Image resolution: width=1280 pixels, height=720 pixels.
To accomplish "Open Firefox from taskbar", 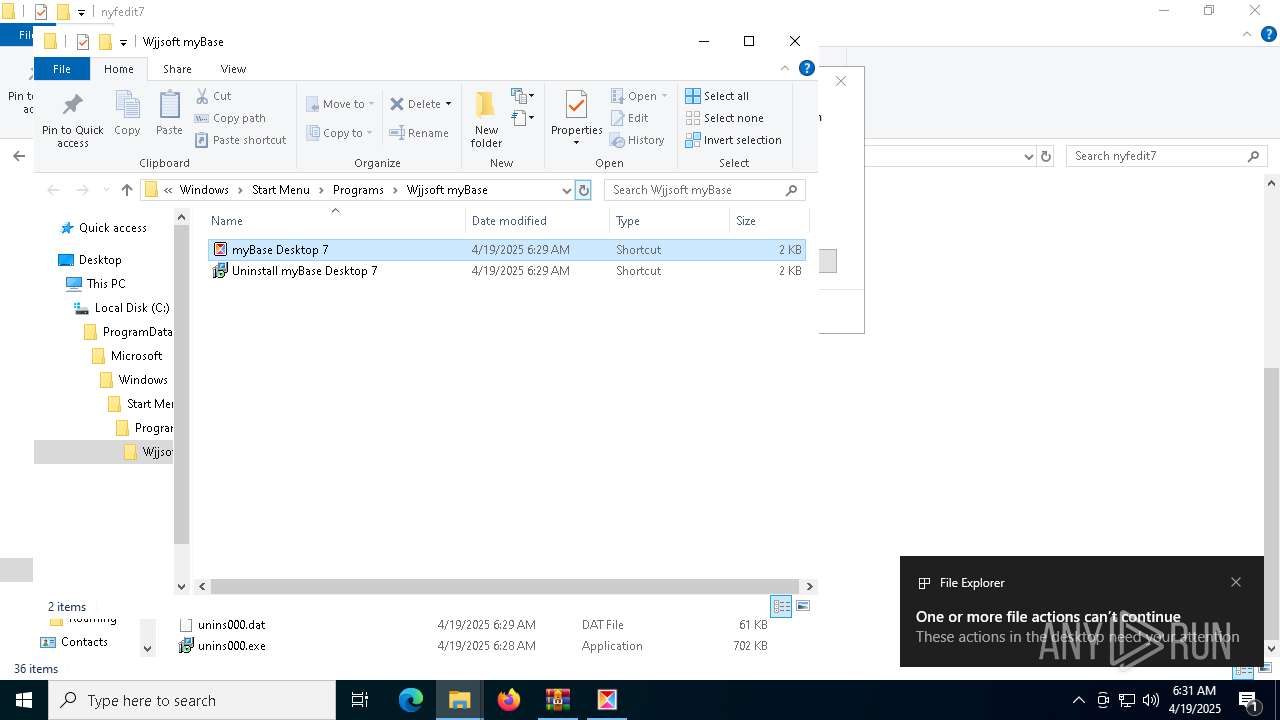I will [509, 700].
